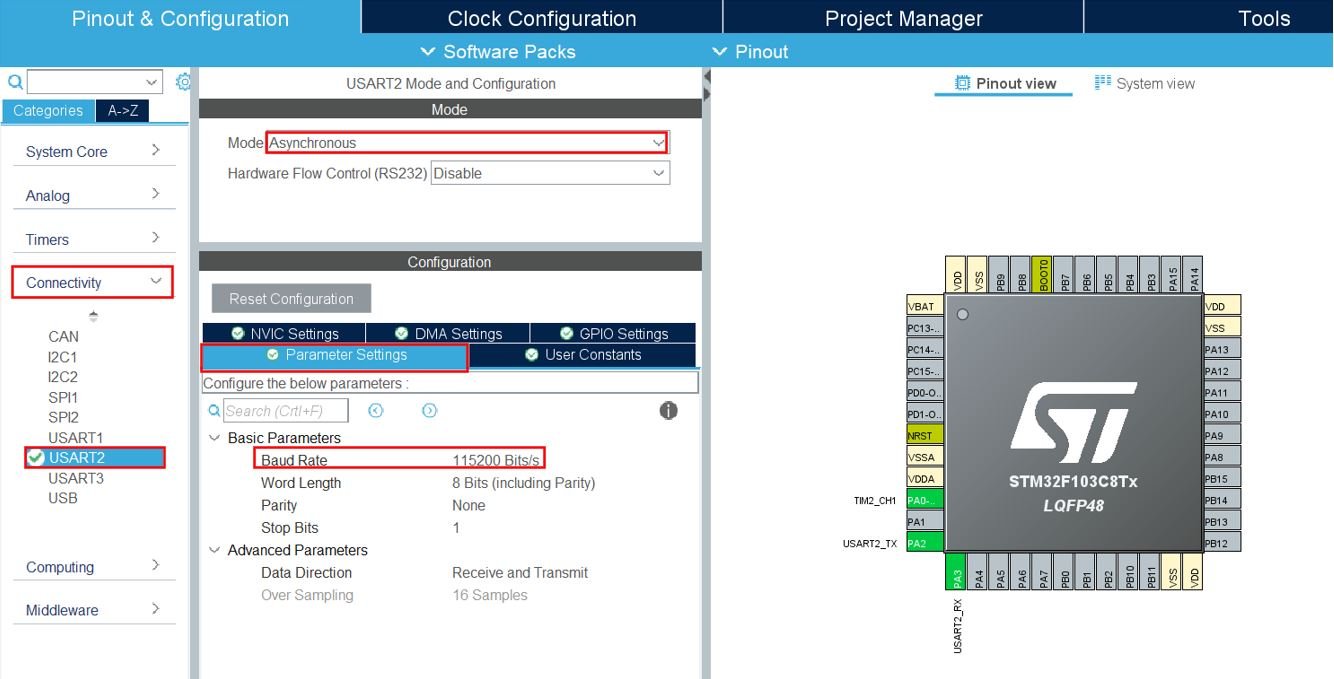Select SPI1 in Connectivity list

click(63, 397)
